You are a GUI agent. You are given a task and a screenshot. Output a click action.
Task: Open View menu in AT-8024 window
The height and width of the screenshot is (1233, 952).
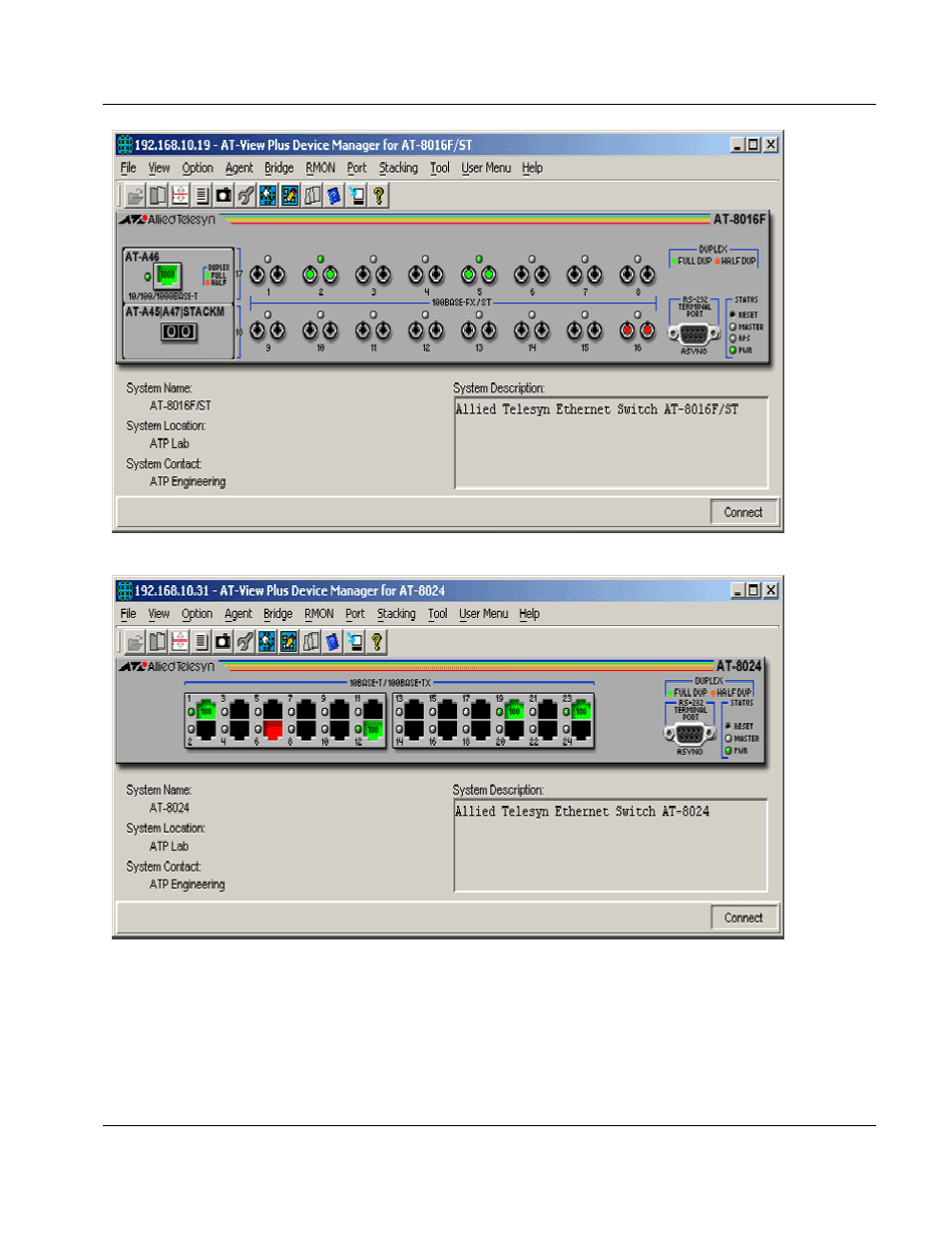[159, 614]
